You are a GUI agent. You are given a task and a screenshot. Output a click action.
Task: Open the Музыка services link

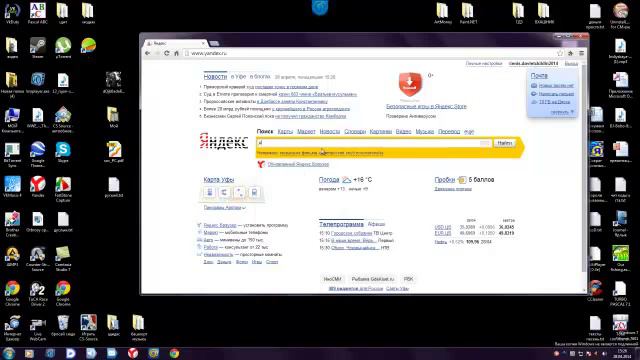pos(424,131)
